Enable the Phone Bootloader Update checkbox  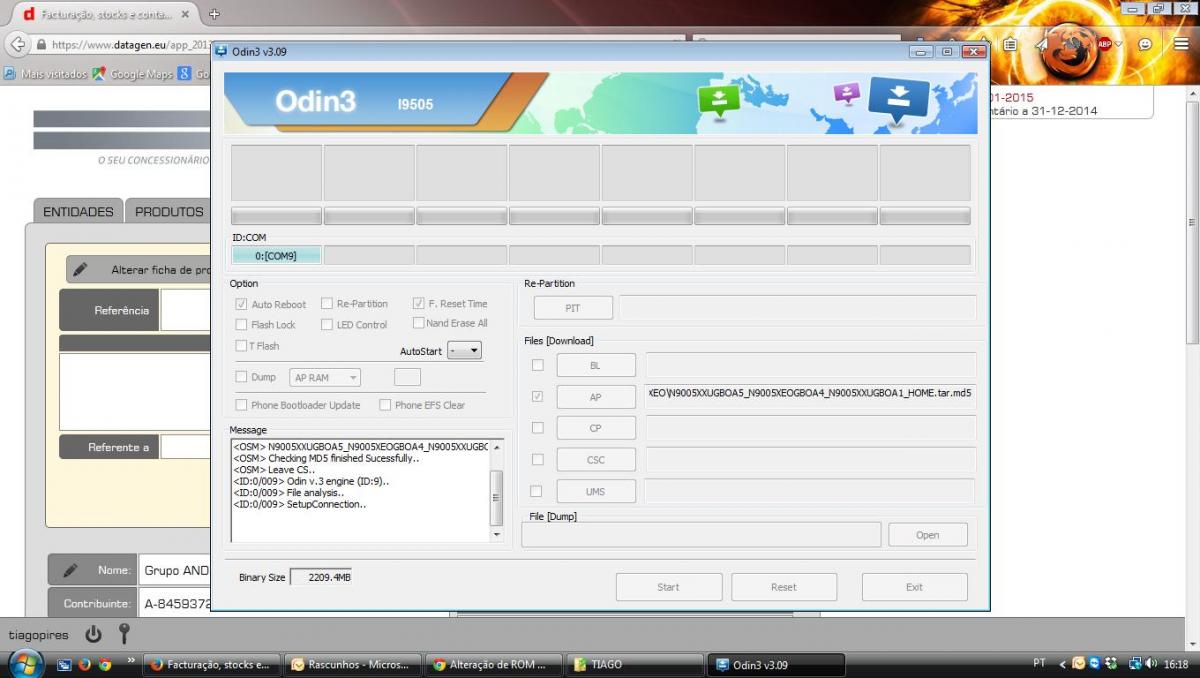[241, 405]
